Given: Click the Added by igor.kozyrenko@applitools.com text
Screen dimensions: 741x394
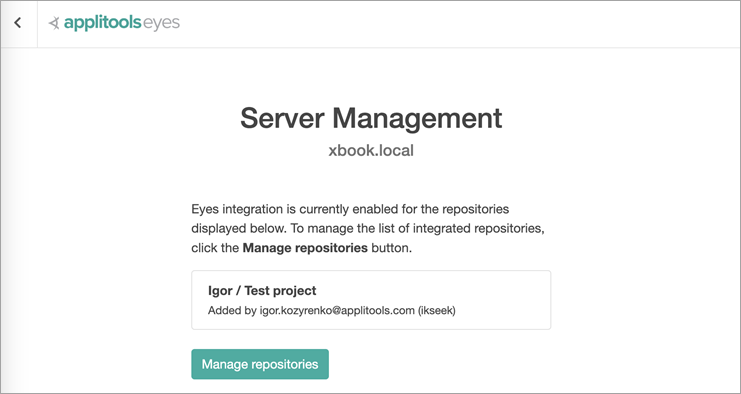Looking at the screenshot, I should point(332,311).
